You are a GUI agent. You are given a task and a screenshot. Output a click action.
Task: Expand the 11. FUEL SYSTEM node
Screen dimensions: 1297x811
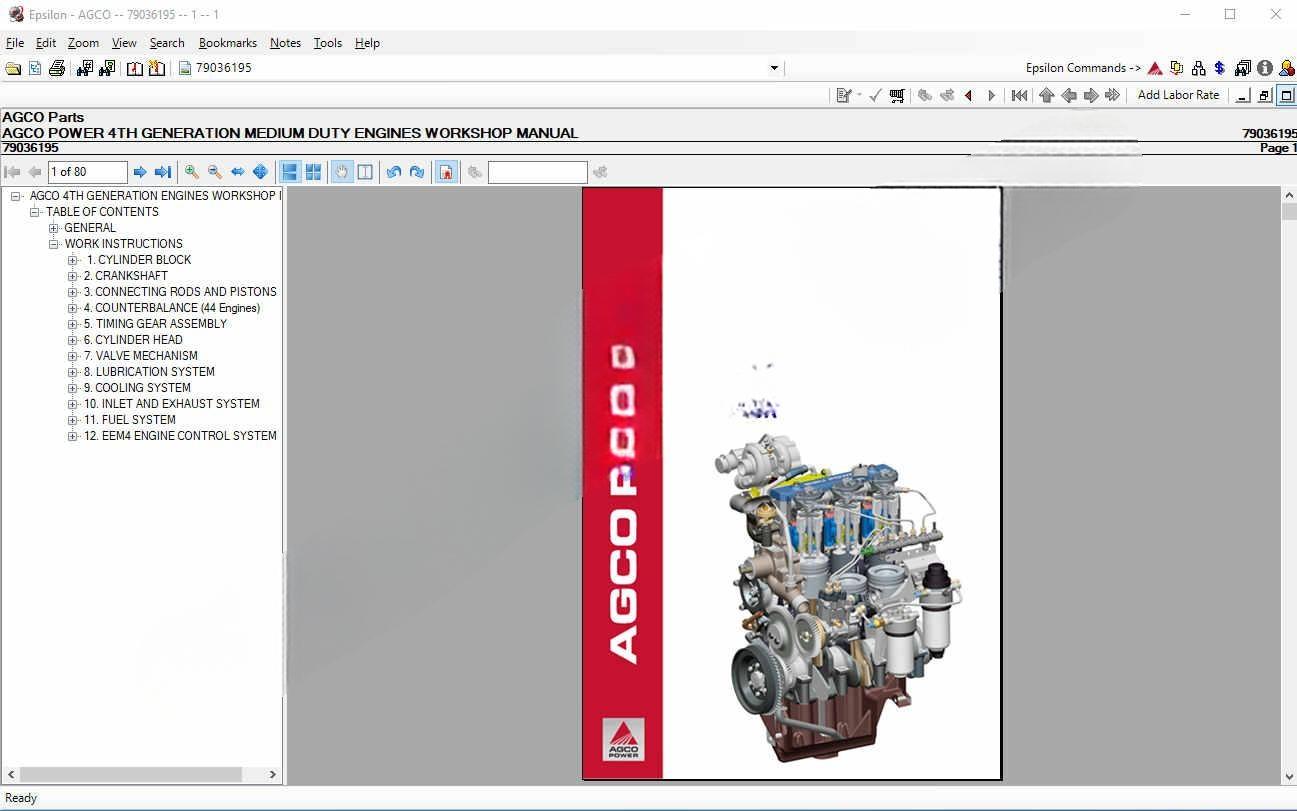point(73,420)
